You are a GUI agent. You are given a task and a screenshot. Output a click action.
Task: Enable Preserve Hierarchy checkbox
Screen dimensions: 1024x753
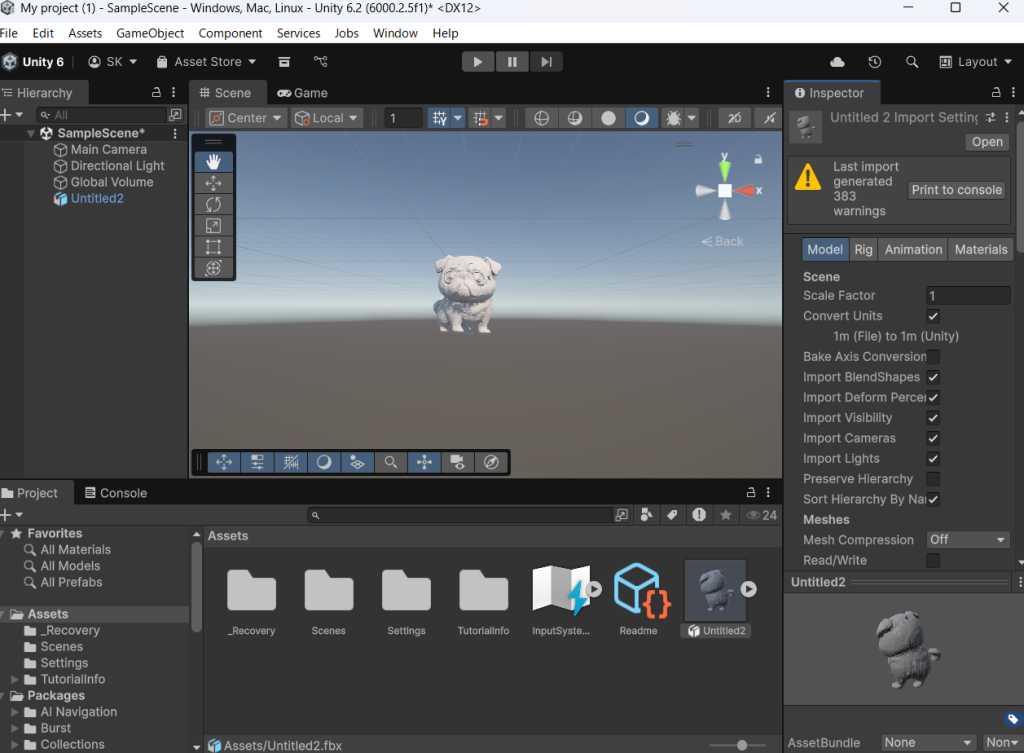(x=933, y=479)
